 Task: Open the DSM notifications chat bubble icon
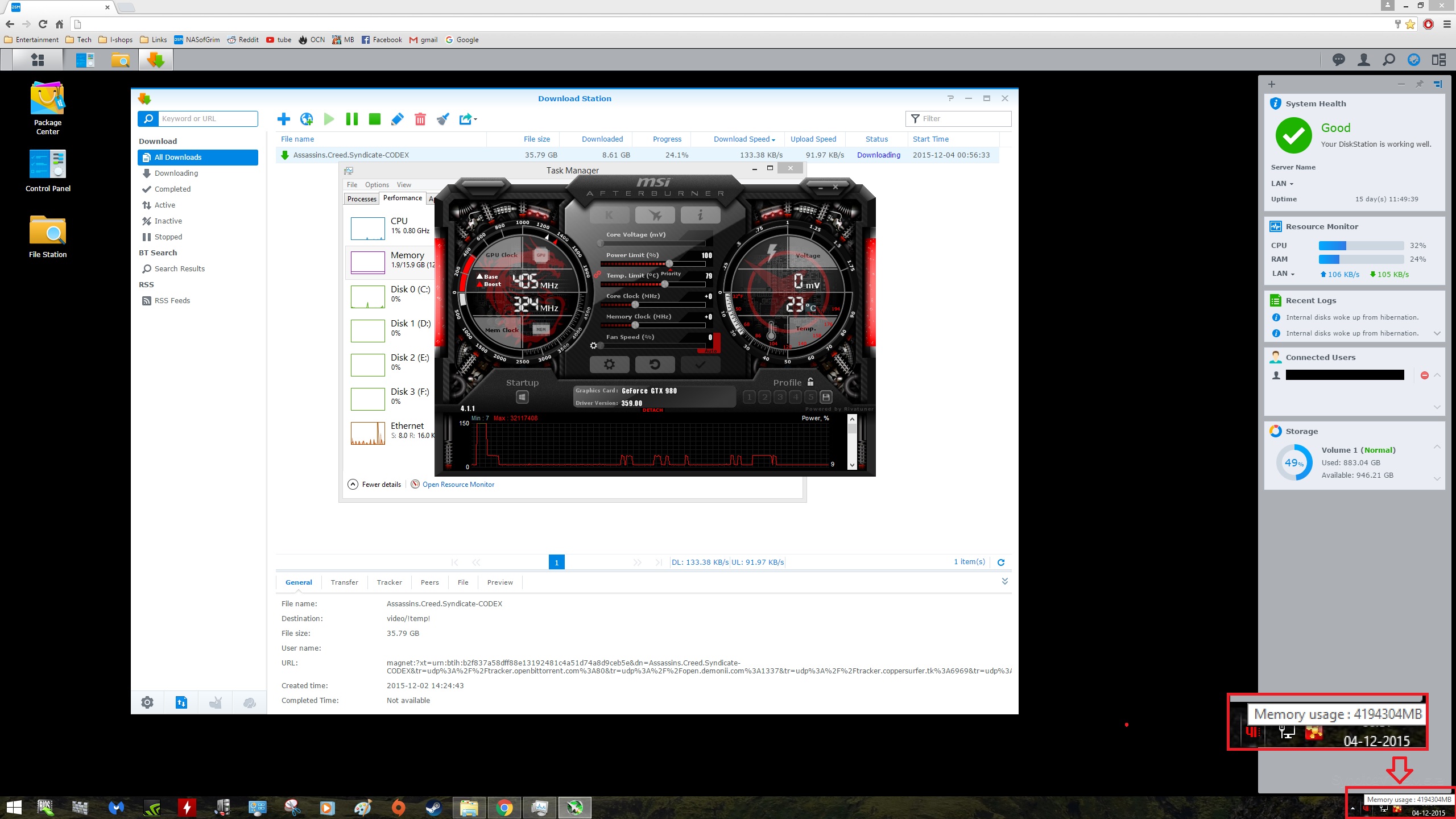pos(1339,60)
